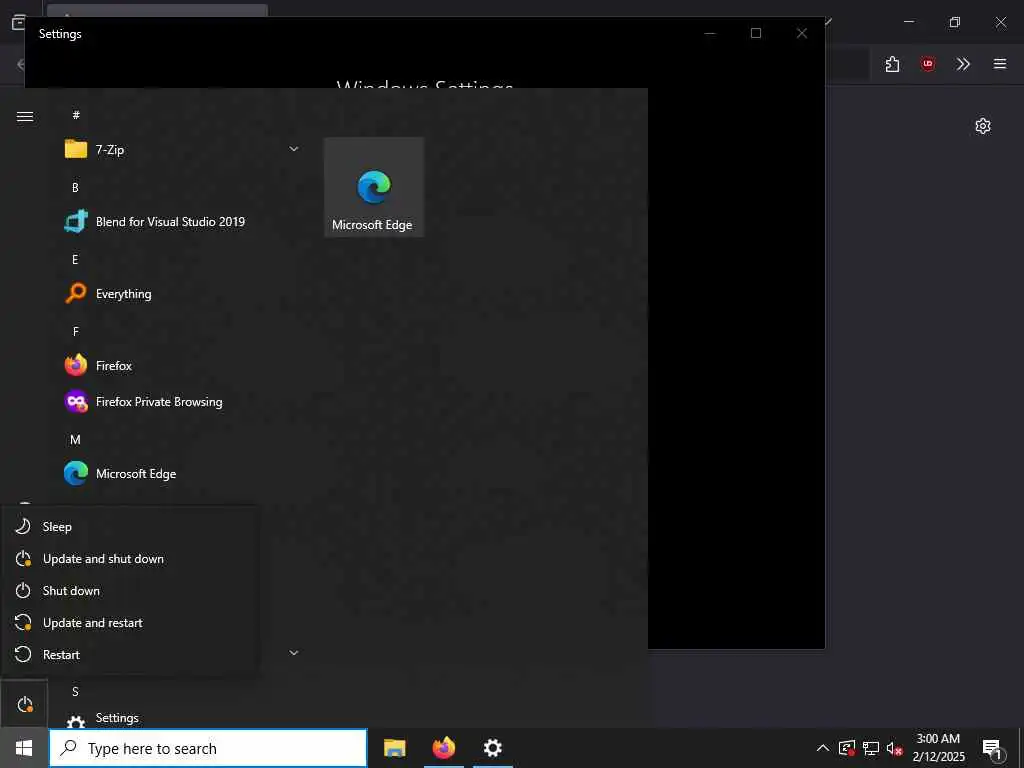This screenshot has height=768, width=1024.
Task: Open the Start menu hamburger expand button
Action: click(x=25, y=116)
